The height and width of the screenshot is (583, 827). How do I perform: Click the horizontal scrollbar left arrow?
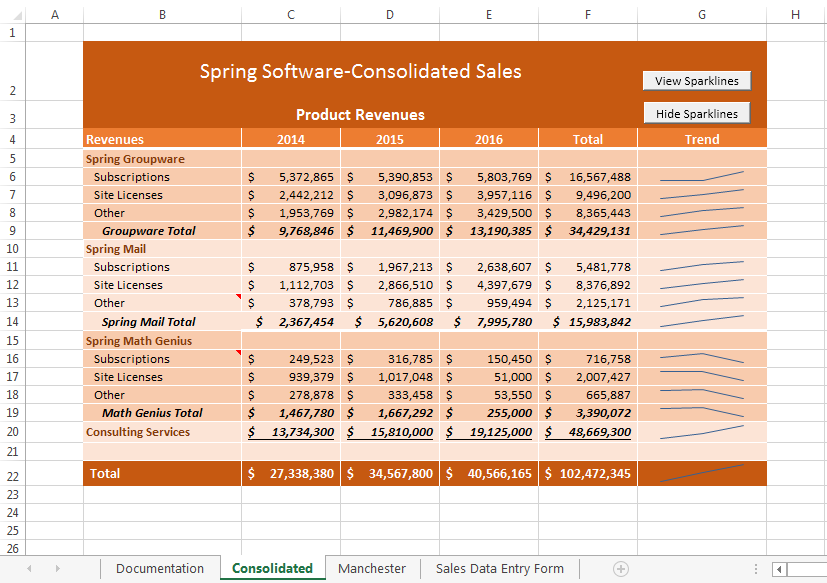click(x=777, y=567)
